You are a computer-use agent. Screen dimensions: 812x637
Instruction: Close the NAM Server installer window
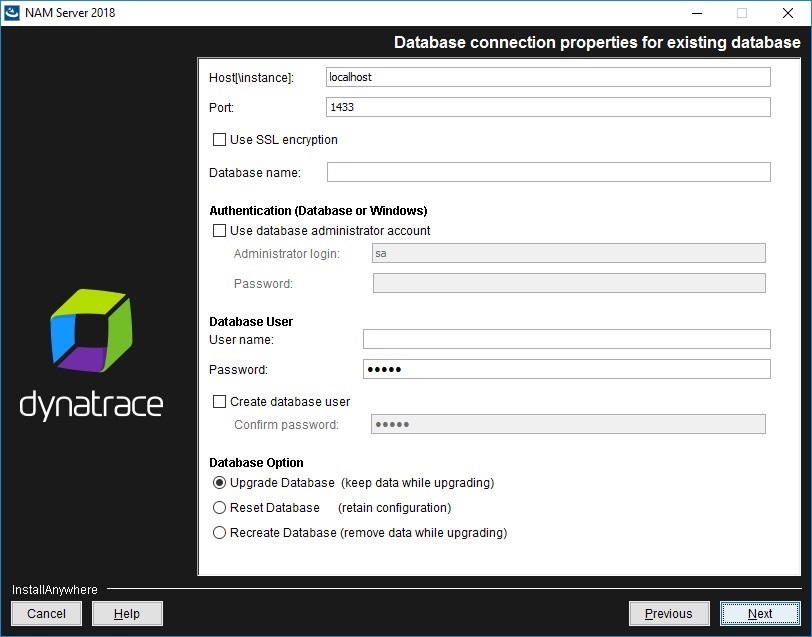click(788, 13)
